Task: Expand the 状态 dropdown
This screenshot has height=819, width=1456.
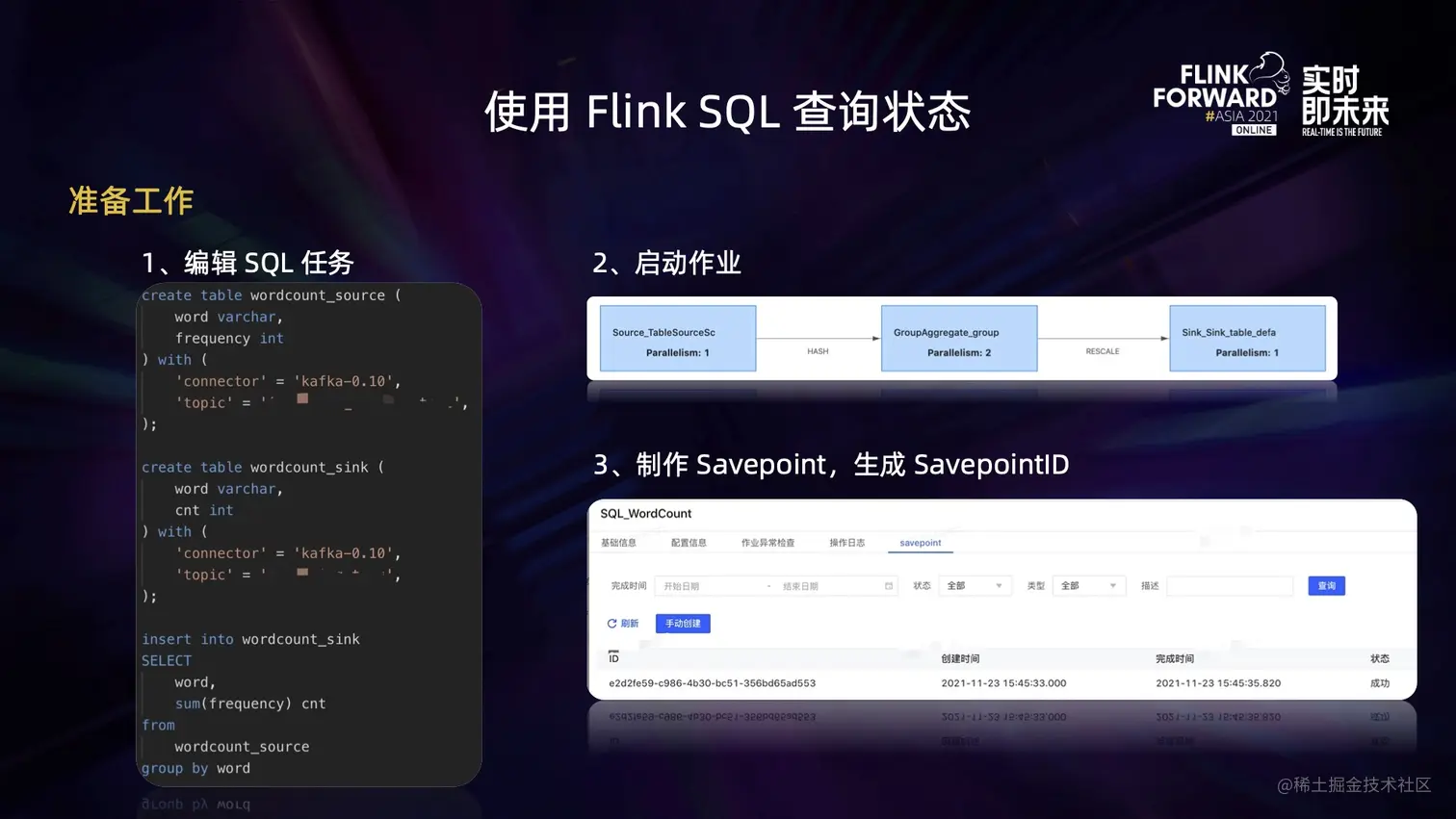Action: (x=975, y=586)
